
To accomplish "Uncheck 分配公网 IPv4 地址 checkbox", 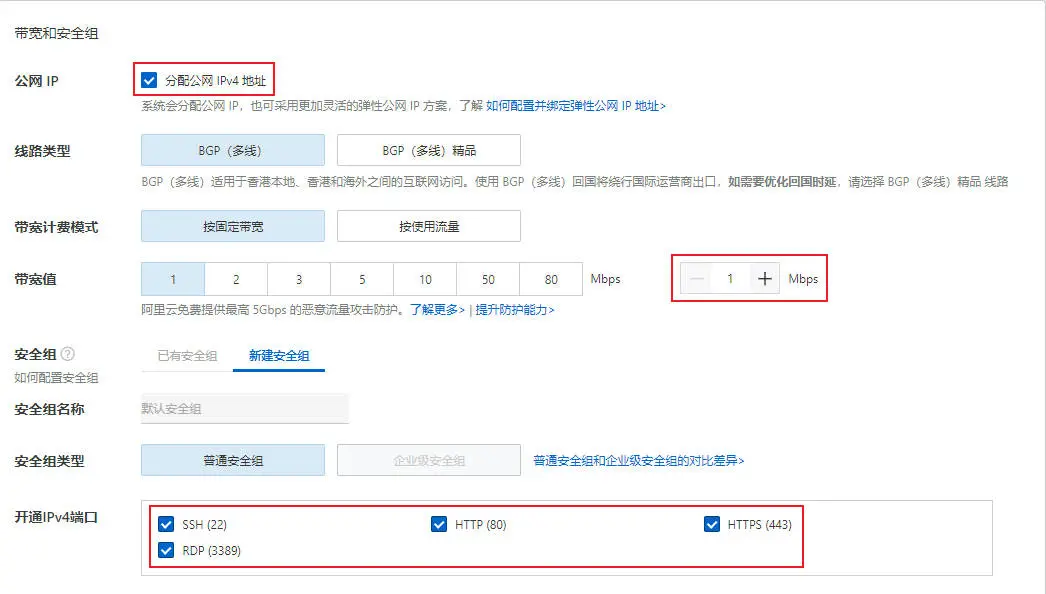I will (149, 81).
